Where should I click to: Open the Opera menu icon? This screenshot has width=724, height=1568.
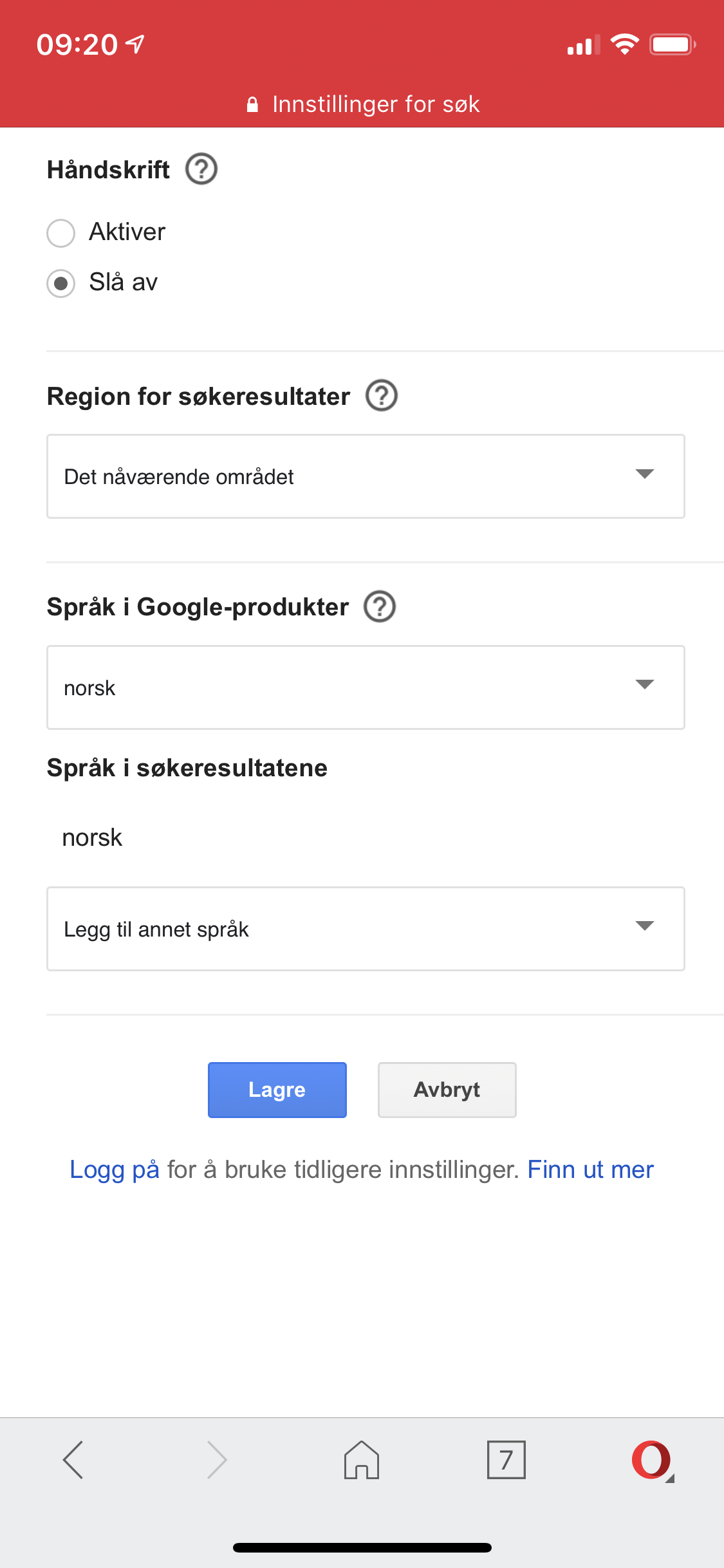click(x=651, y=1459)
